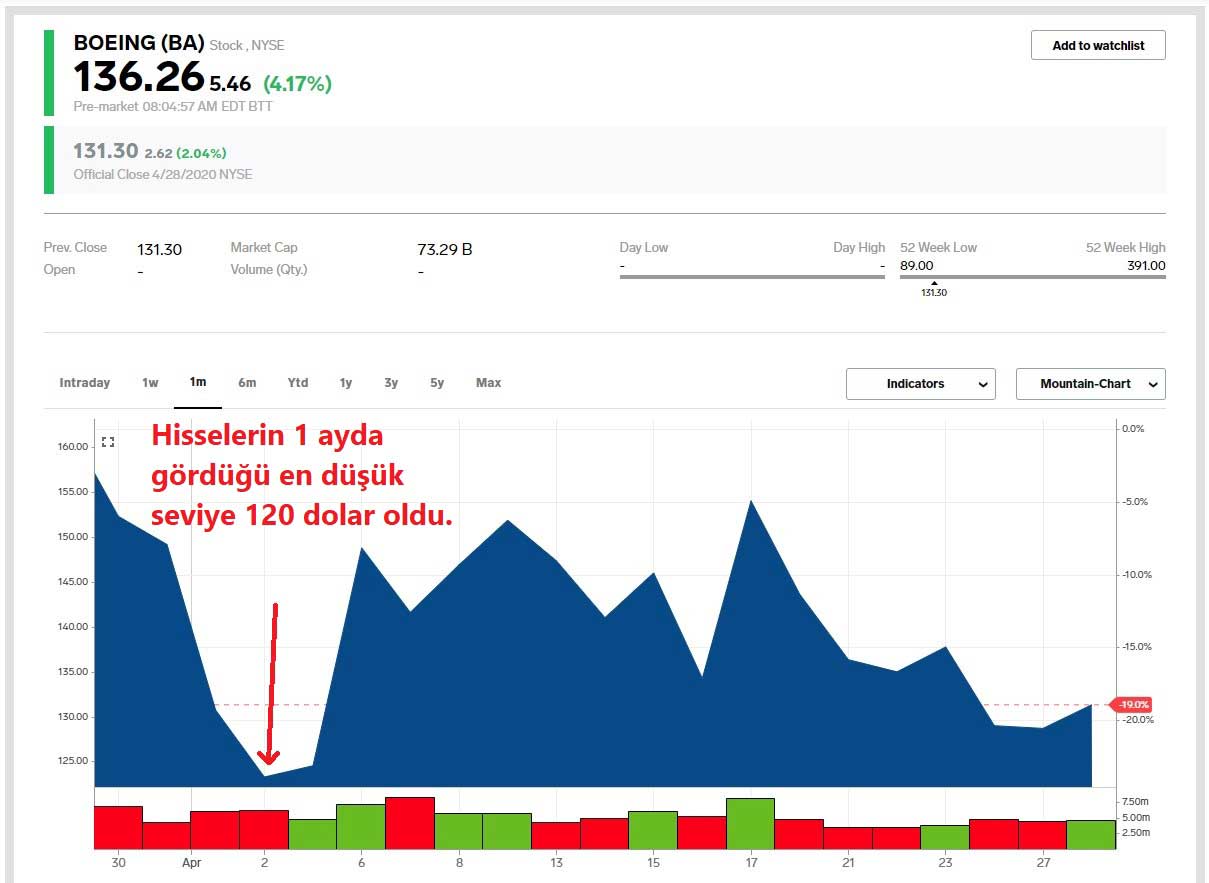
Task: Click the Market Cap label
Action: click(264, 248)
